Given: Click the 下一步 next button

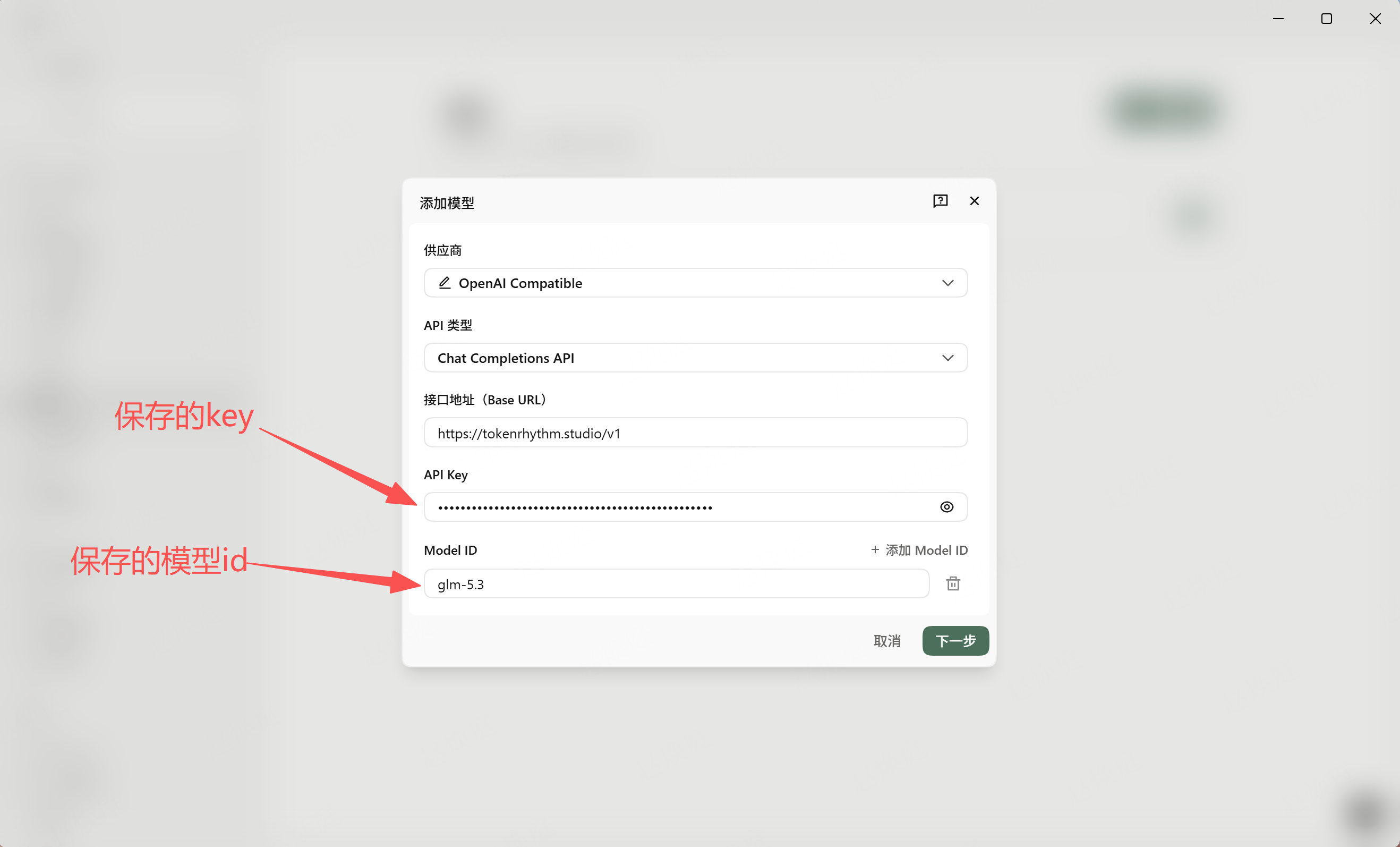Looking at the screenshot, I should tap(955, 641).
